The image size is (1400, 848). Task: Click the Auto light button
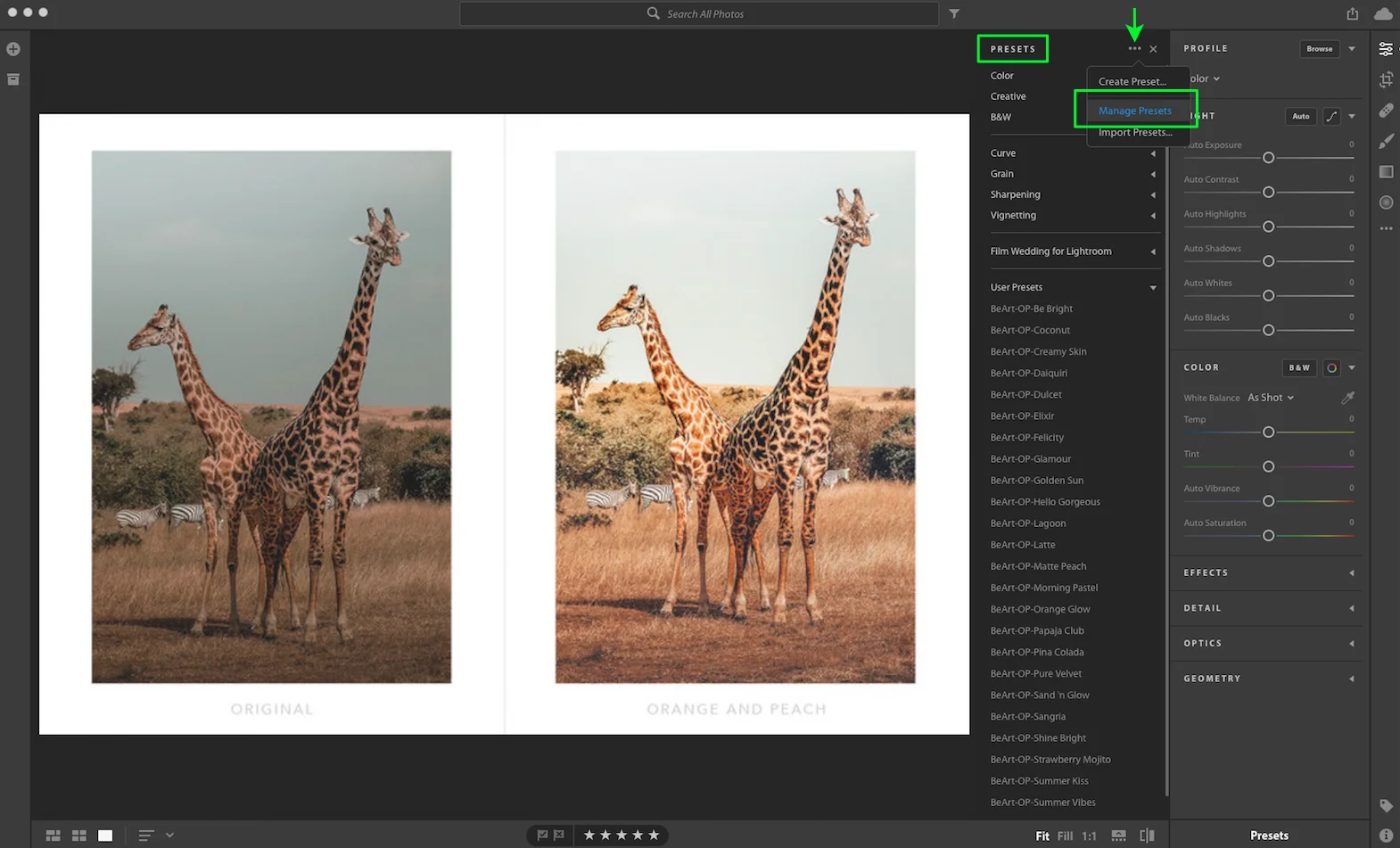pyautogui.click(x=1301, y=116)
